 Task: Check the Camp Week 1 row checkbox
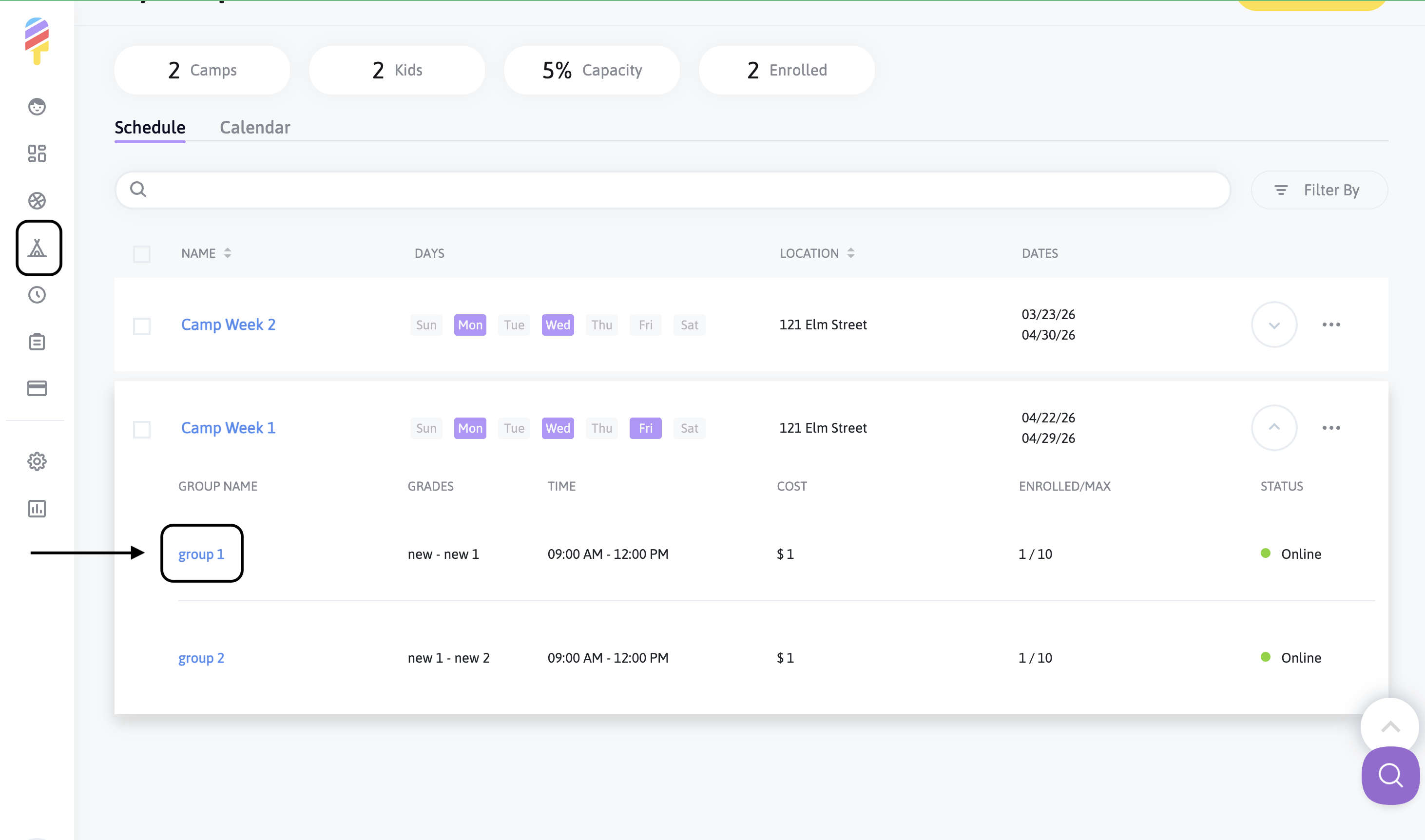point(141,429)
